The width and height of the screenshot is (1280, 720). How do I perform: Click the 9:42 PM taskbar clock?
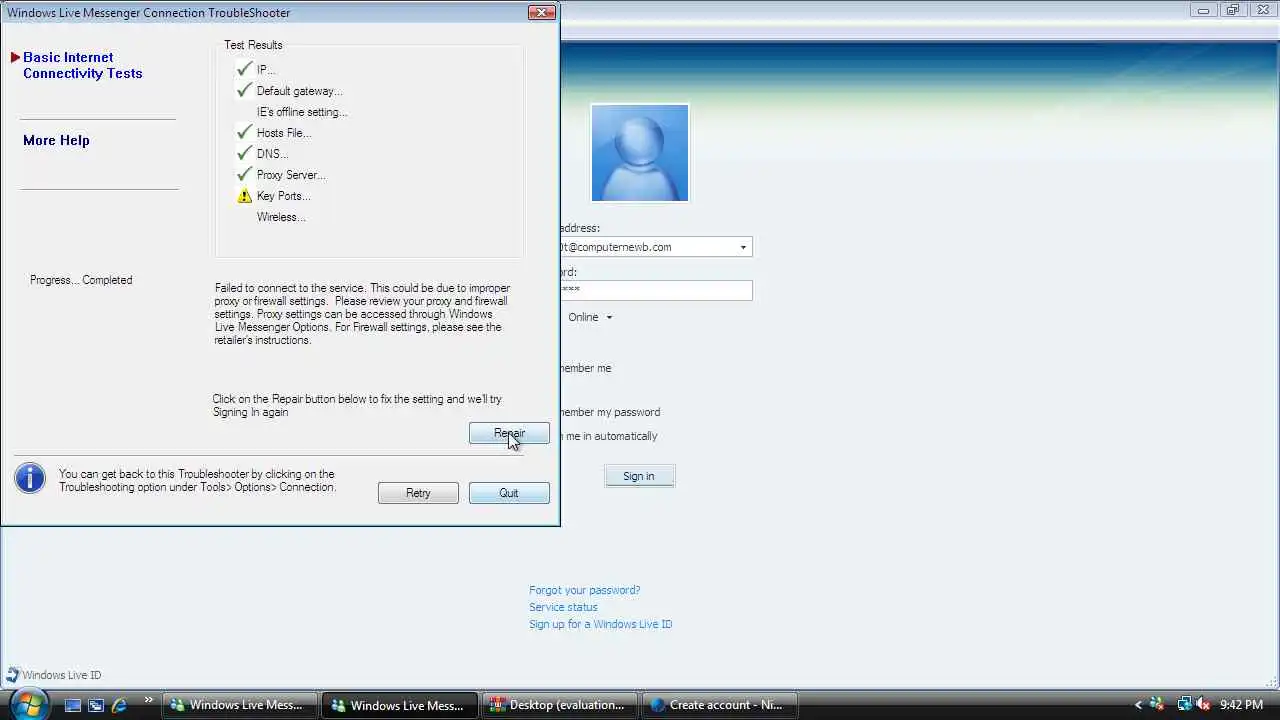(x=1241, y=705)
